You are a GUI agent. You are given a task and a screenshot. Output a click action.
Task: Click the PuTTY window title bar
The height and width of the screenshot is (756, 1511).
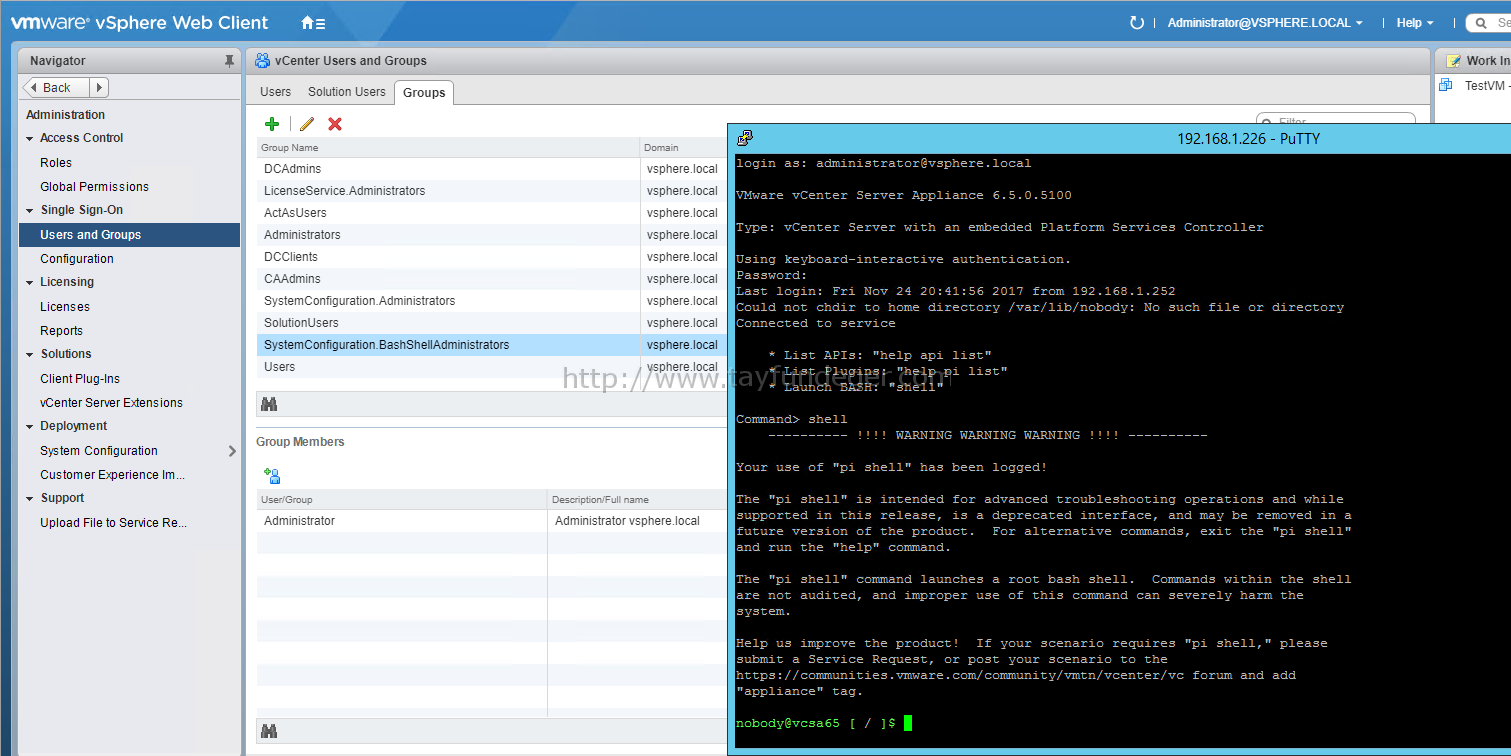coord(1120,138)
